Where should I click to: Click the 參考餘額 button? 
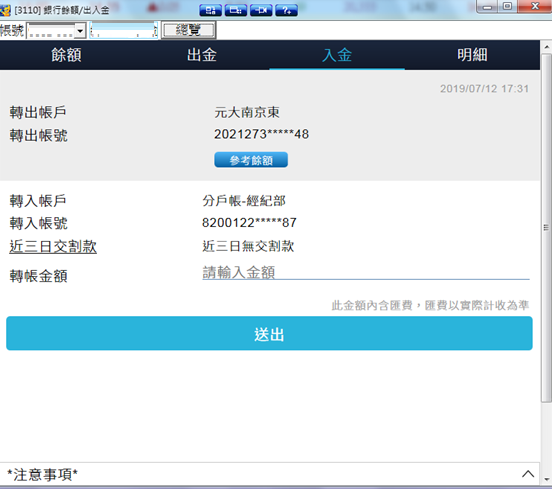pyautogui.click(x=251, y=160)
